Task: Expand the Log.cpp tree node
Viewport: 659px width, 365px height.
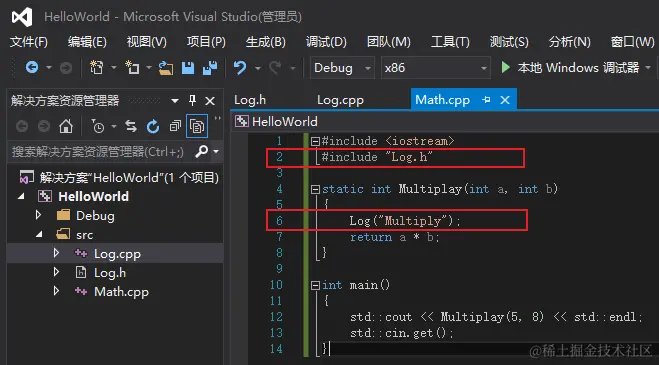Action: pos(56,253)
